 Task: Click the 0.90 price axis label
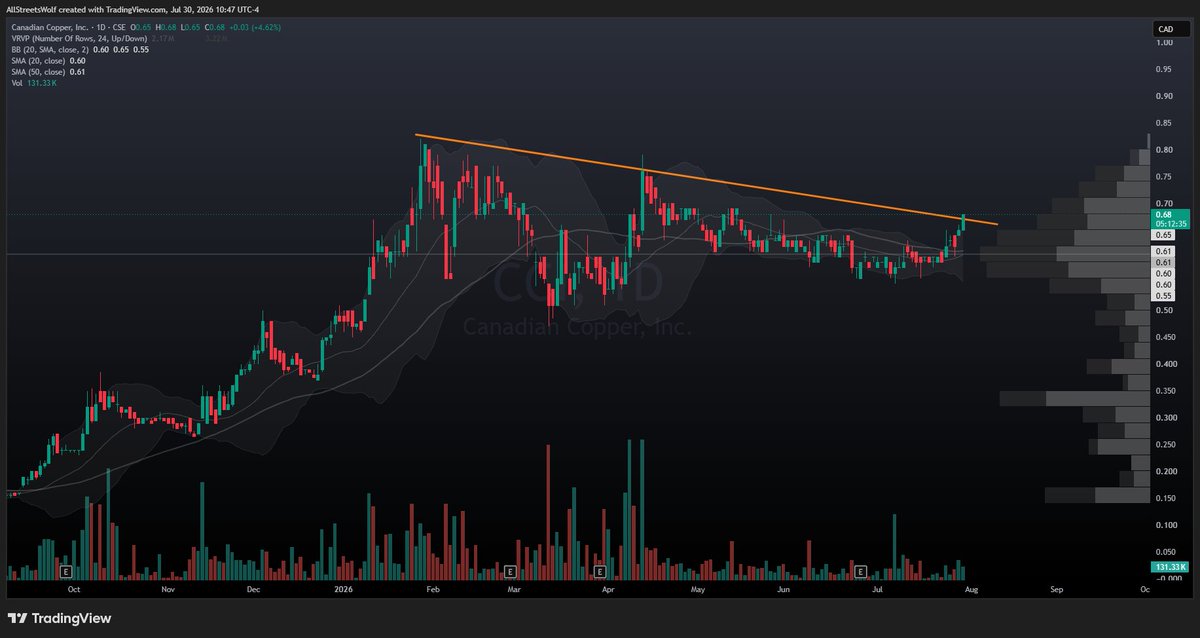click(1163, 96)
